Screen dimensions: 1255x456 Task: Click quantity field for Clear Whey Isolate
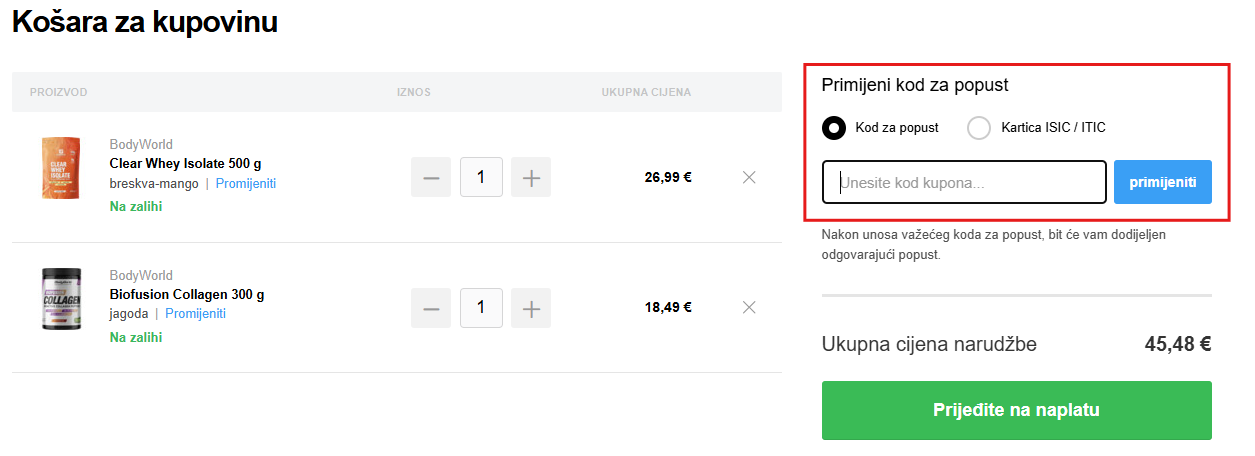481,178
